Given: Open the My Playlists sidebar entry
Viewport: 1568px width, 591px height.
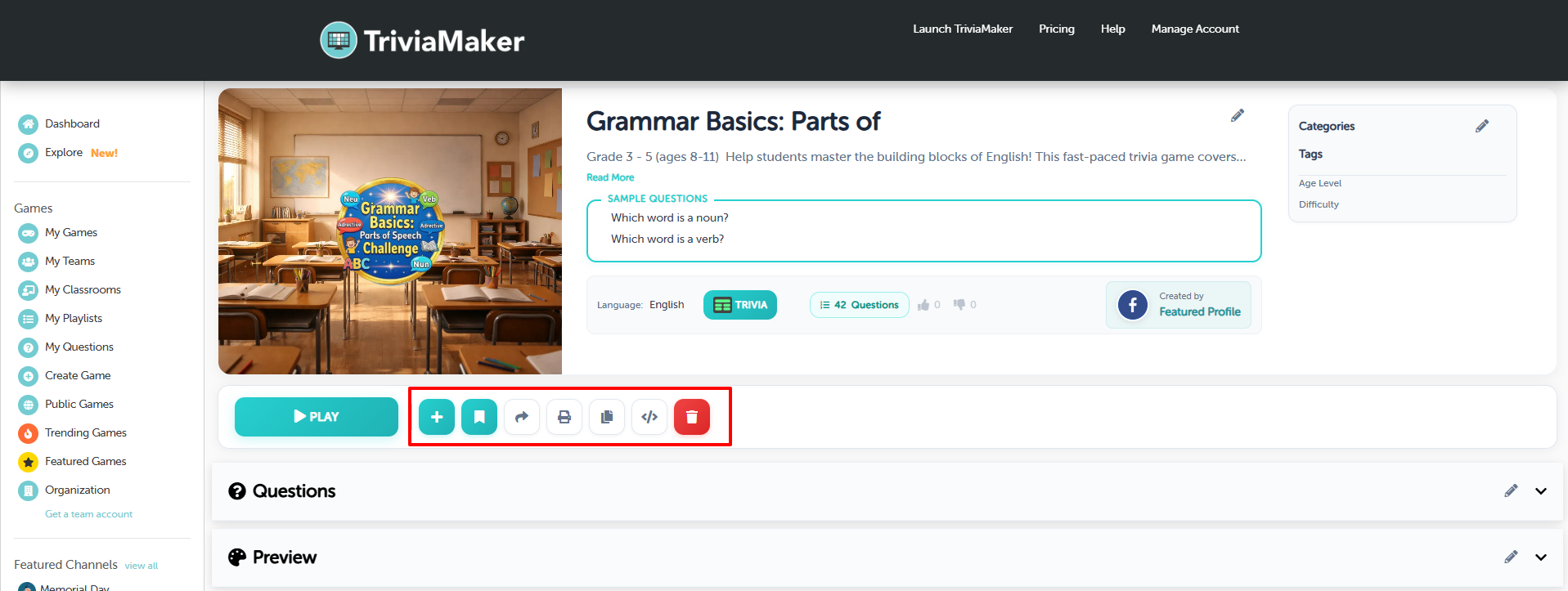Looking at the screenshot, I should (74, 319).
